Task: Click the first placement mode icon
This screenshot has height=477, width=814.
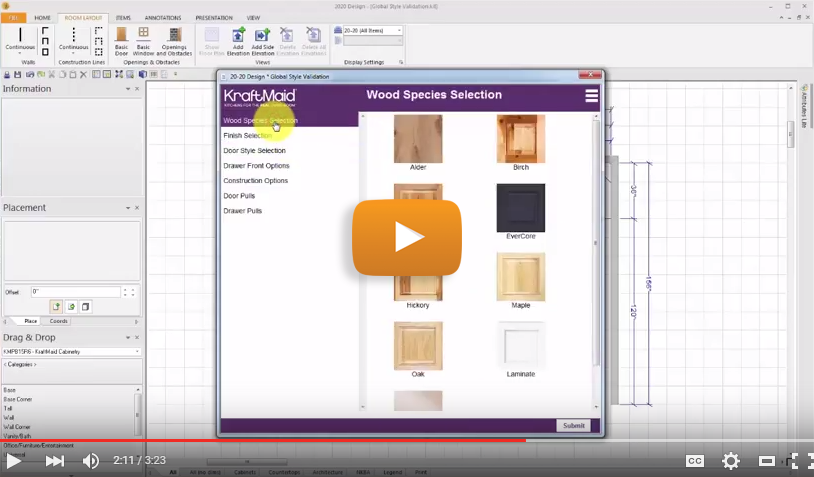Action: click(x=56, y=307)
